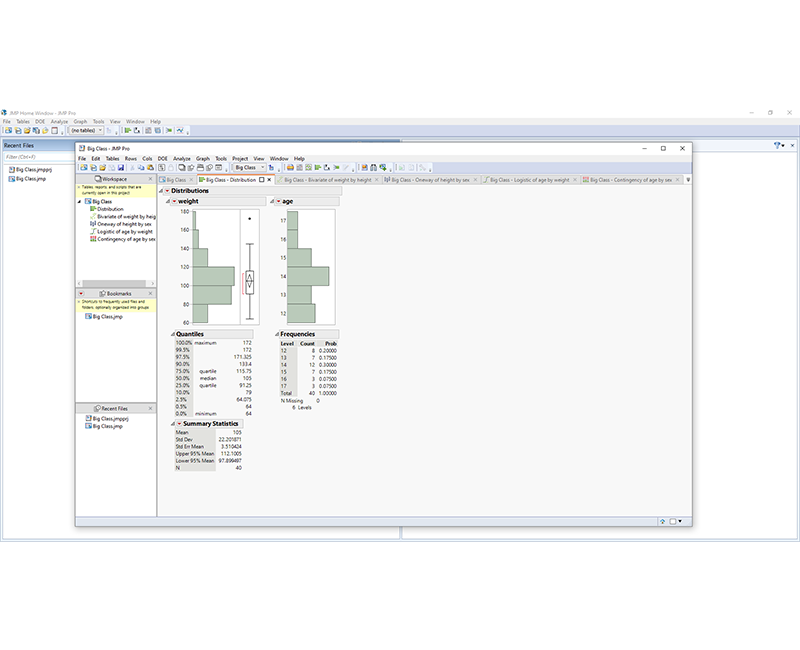Open the age red triangle menu

coord(278,201)
